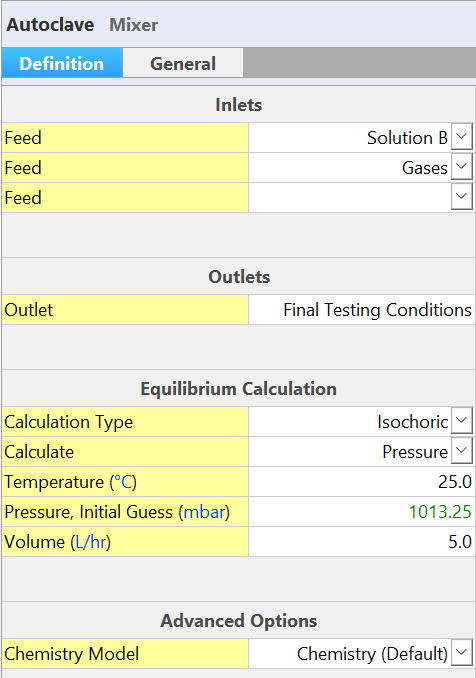This screenshot has width=476, height=678.
Task: Click the Mixer type label in header
Action: (134, 25)
